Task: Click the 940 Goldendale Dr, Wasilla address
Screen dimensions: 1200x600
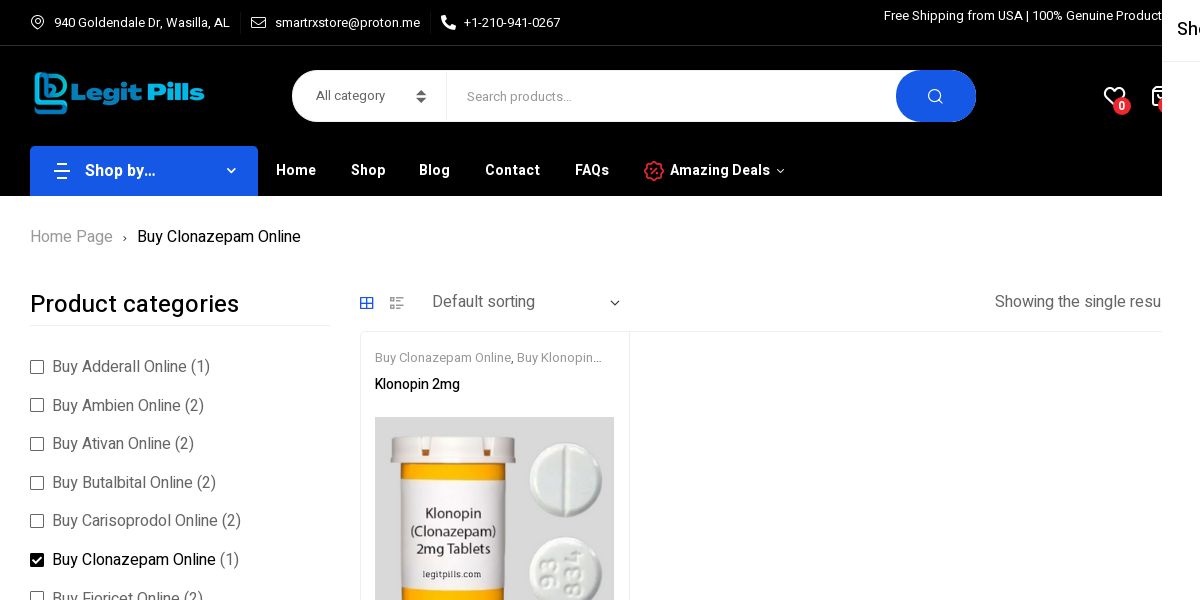Action: coord(142,22)
